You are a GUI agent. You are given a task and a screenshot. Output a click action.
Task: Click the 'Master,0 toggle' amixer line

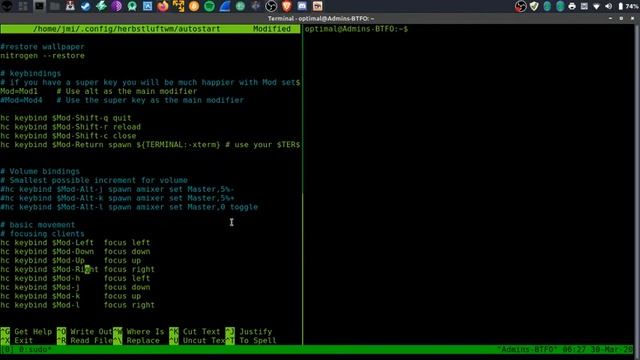(129, 207)
